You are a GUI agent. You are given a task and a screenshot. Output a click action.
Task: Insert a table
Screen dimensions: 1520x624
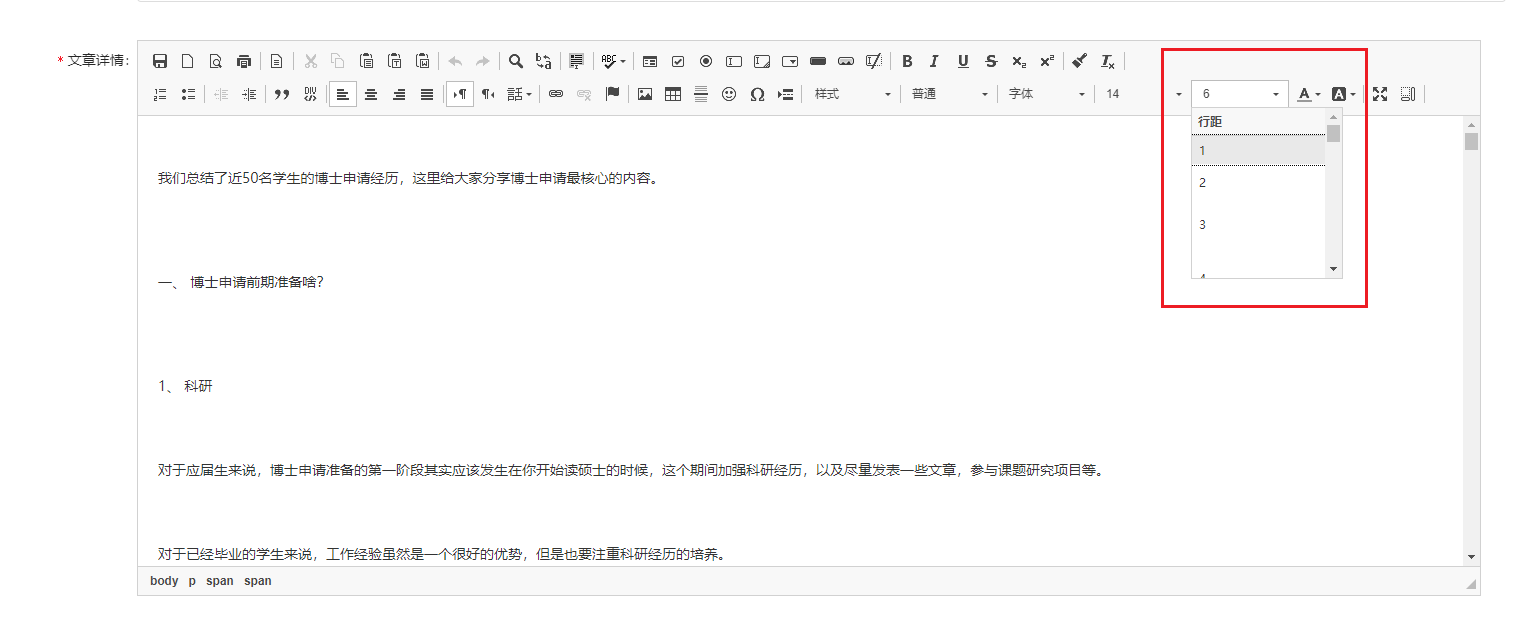[673, 93]
